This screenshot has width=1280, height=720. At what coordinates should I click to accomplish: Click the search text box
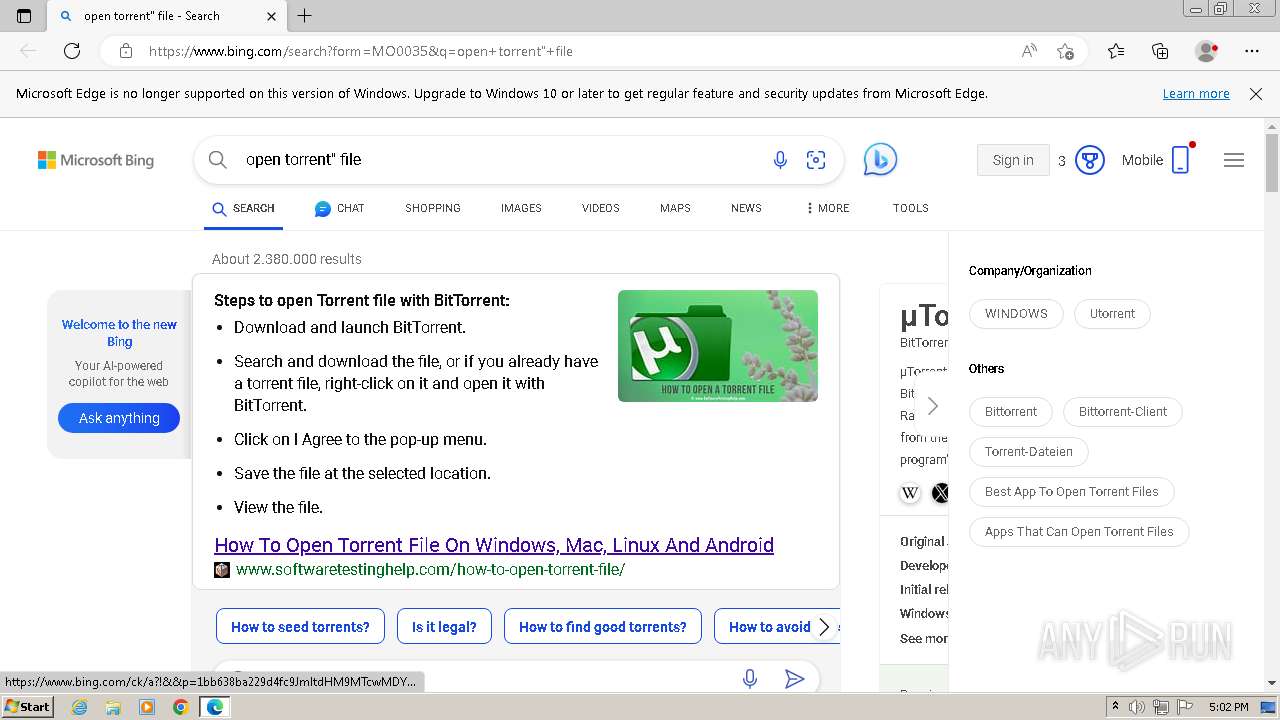click(x=500, y=160)
